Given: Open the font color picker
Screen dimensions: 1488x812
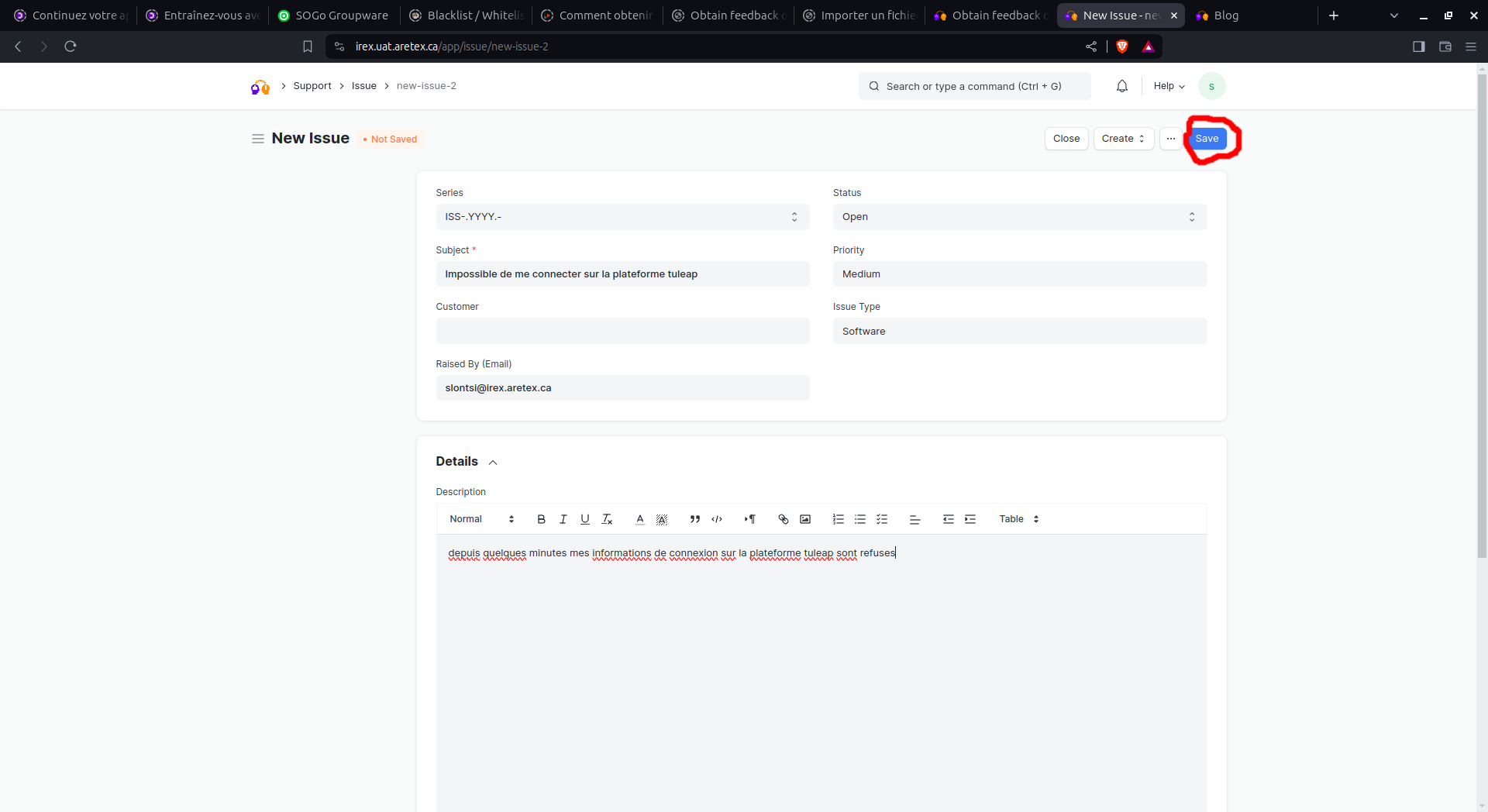Looking at the screenshot, I should pos(640,519).
